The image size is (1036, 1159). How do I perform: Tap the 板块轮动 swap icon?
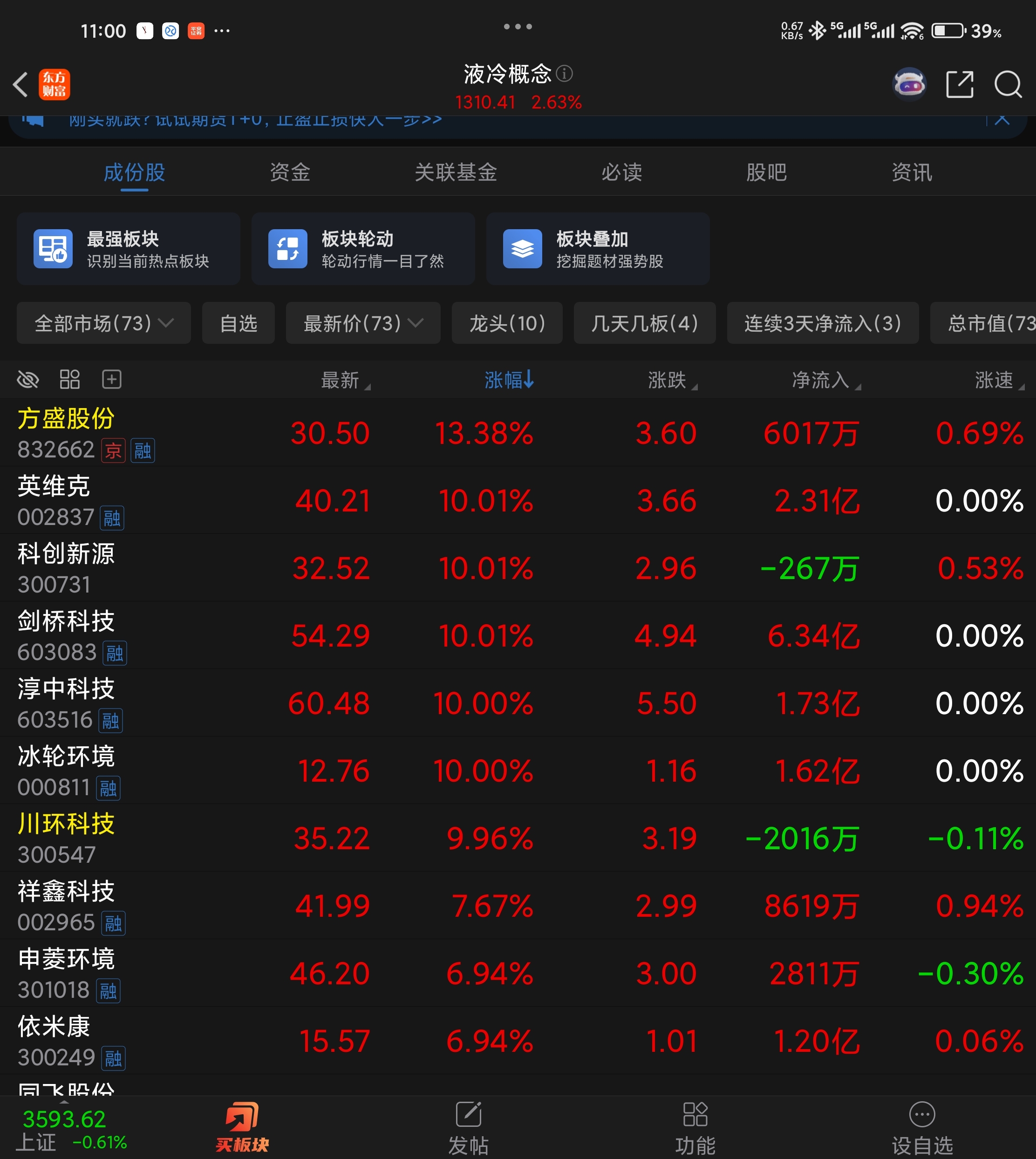click(x=288, y=249)
